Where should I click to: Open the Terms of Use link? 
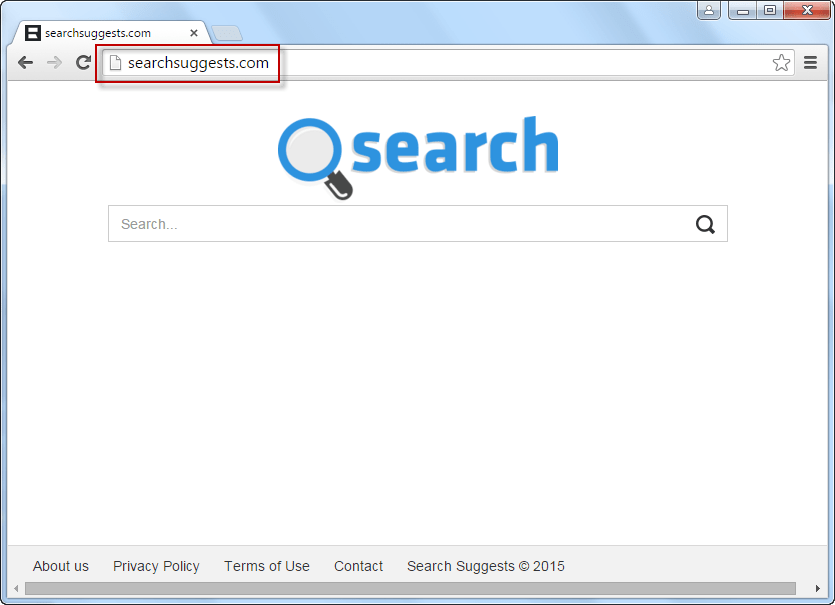point(267,566)
